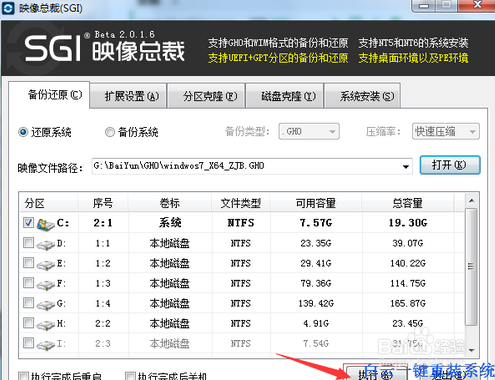The image size is (495, 380).
Task: Click the 卷标 column header
Action: coord(170,203)
